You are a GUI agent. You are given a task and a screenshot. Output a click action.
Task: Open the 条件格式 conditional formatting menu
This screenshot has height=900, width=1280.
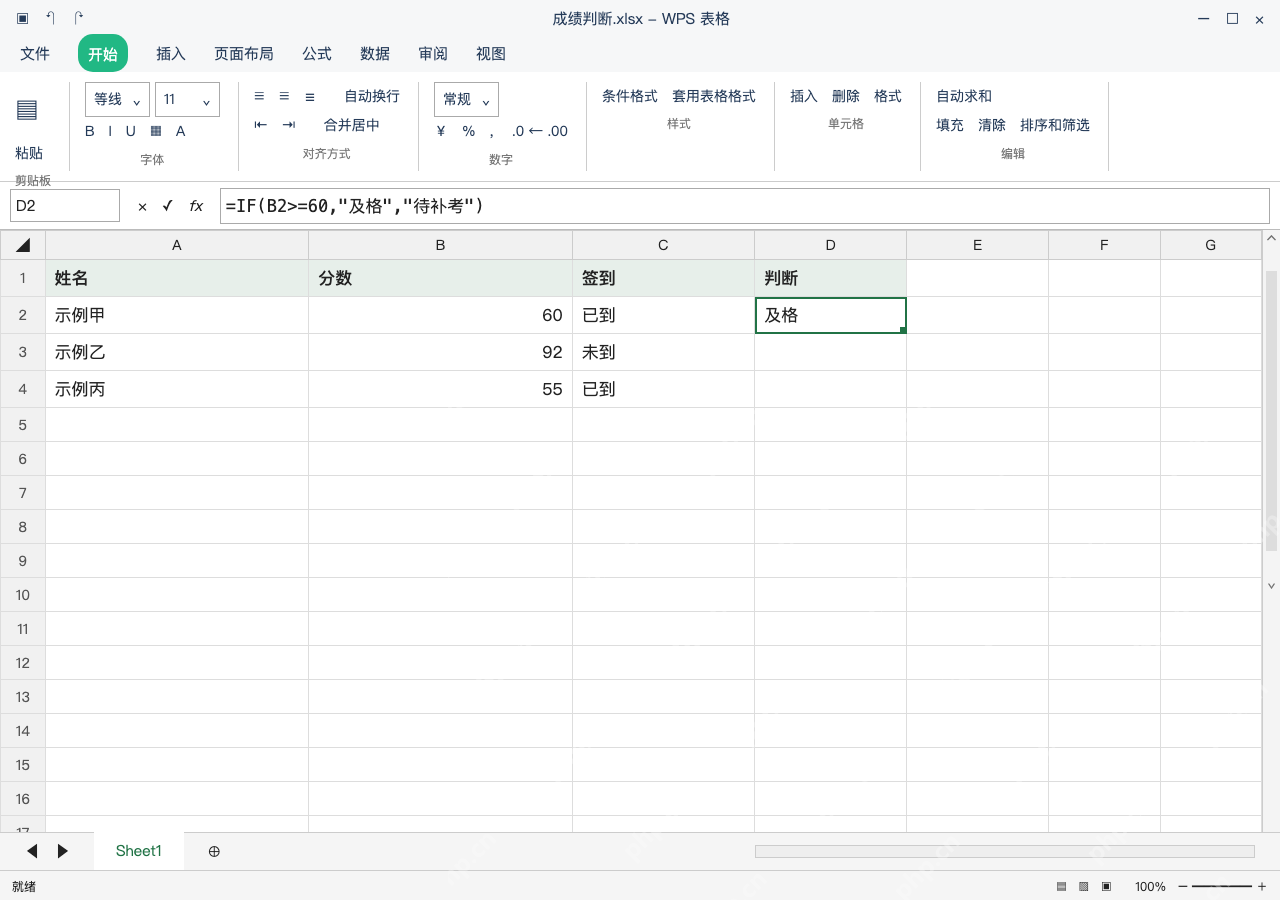coord(630,96)
